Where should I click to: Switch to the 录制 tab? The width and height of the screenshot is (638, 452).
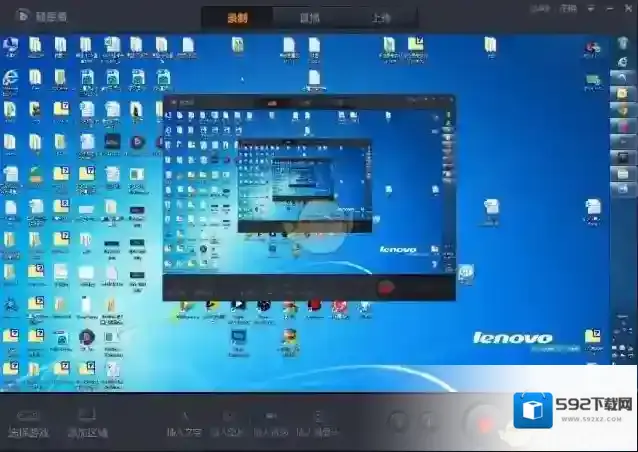tap(237, 17)
